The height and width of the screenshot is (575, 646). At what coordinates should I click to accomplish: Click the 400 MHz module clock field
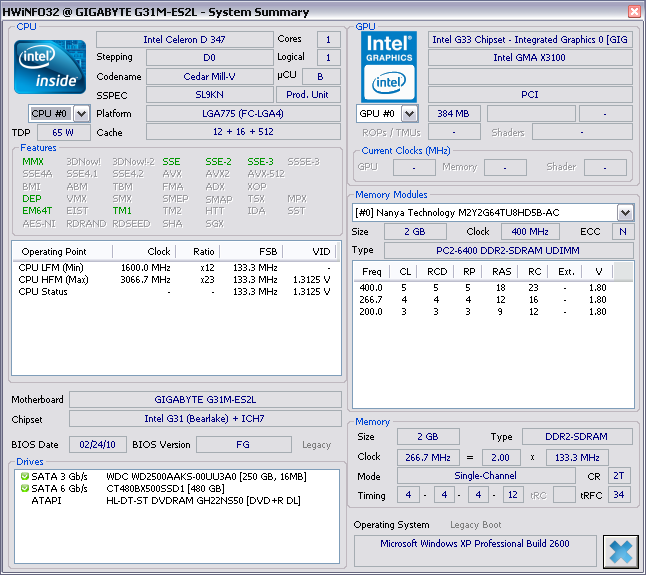[x=530, y=231]
